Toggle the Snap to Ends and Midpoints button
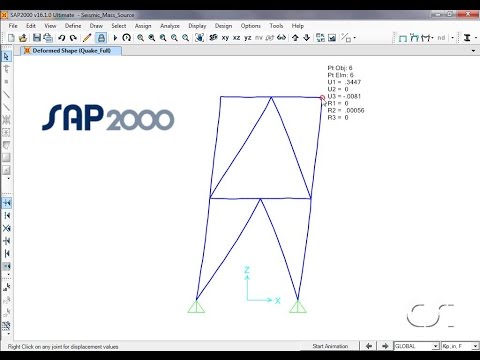The width and height of the screenshot is (480, 360). [x=7, y=216]
